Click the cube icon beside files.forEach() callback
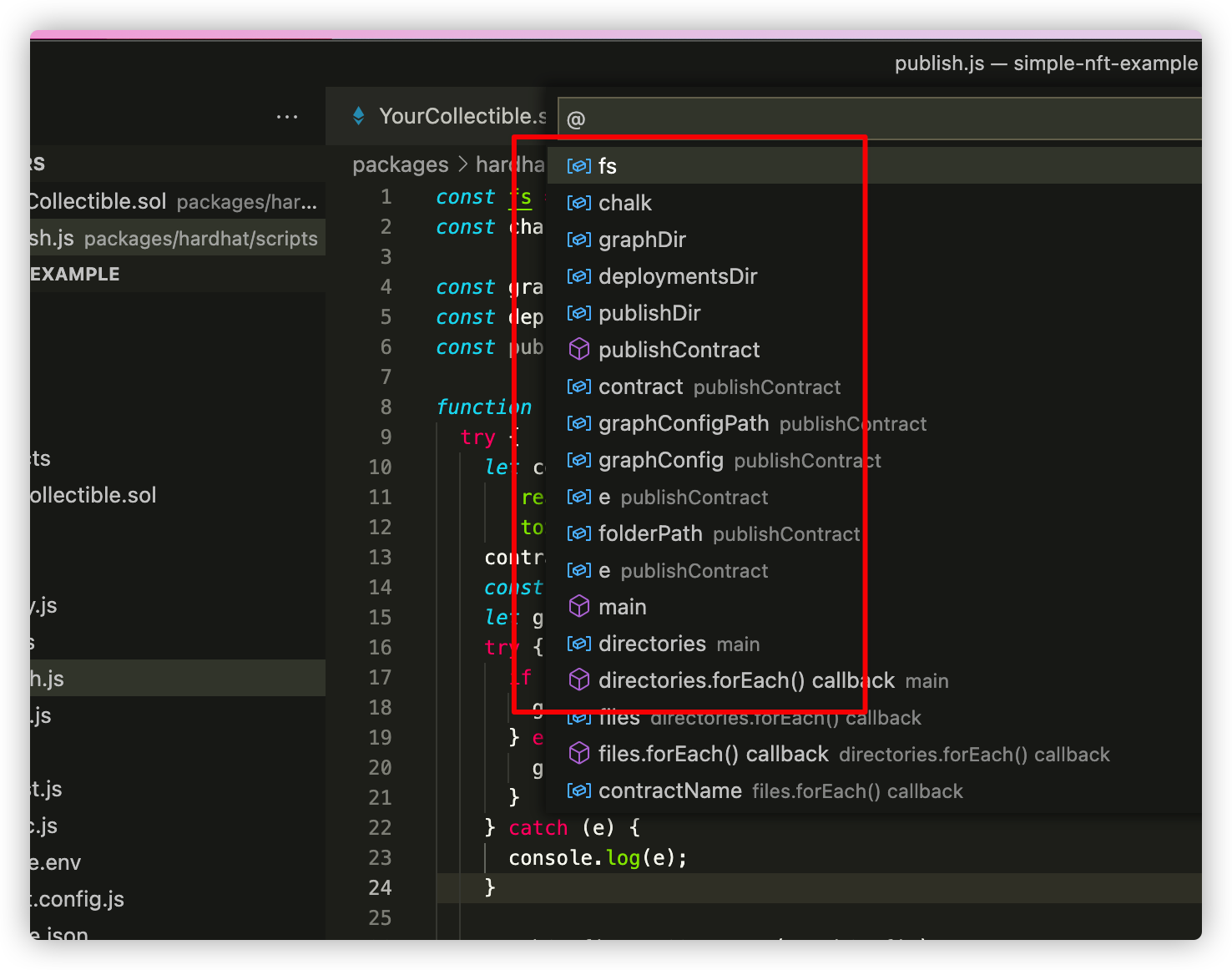The image size is (1232, 970). (x=579, y=754)
